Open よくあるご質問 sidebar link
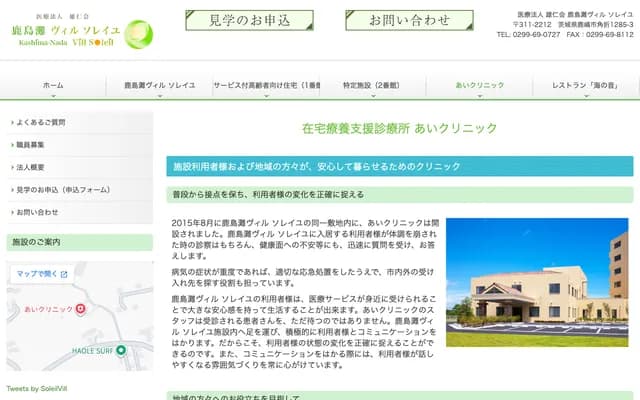The width and height of the screenshot is (640, 400). [80, 122]
